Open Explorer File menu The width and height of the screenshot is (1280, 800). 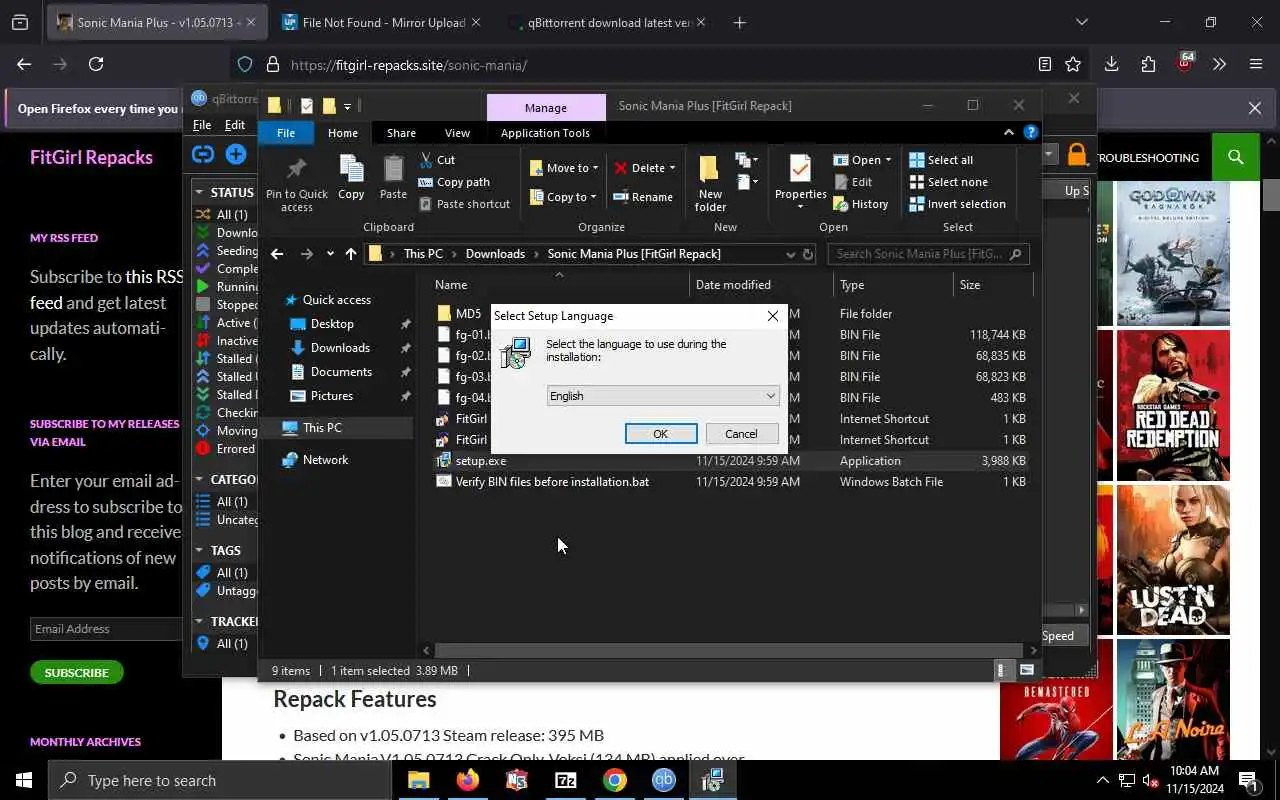point(285,133)
